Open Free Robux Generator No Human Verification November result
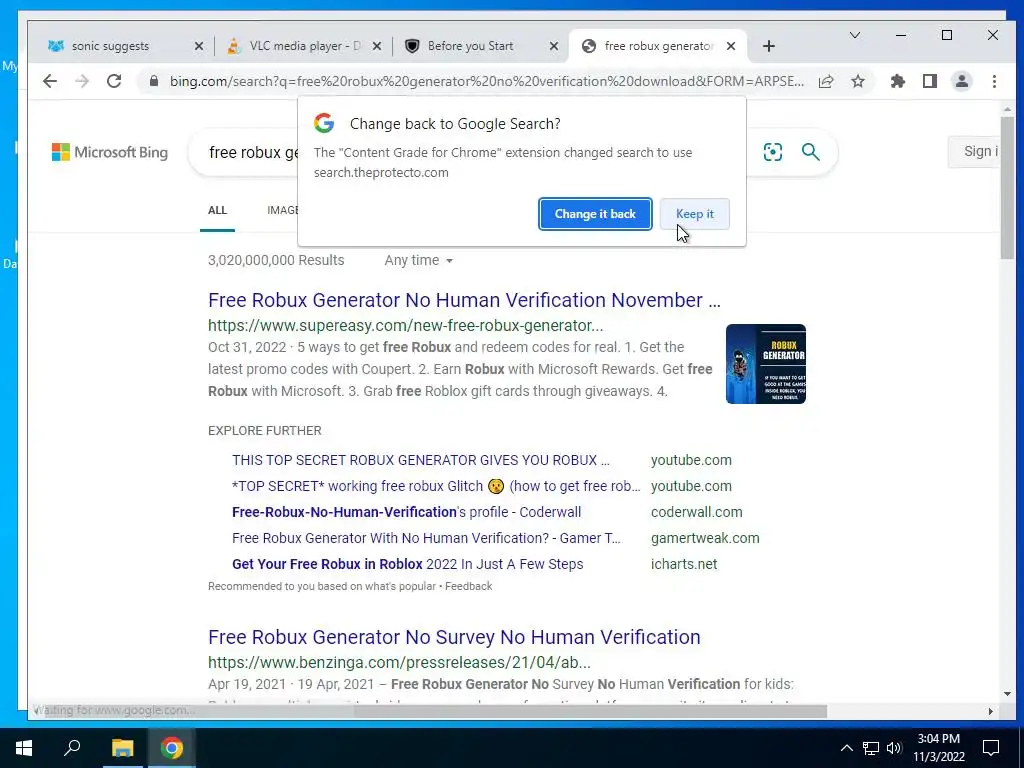This screenshot has width=1024, height=768. point(464,300)
